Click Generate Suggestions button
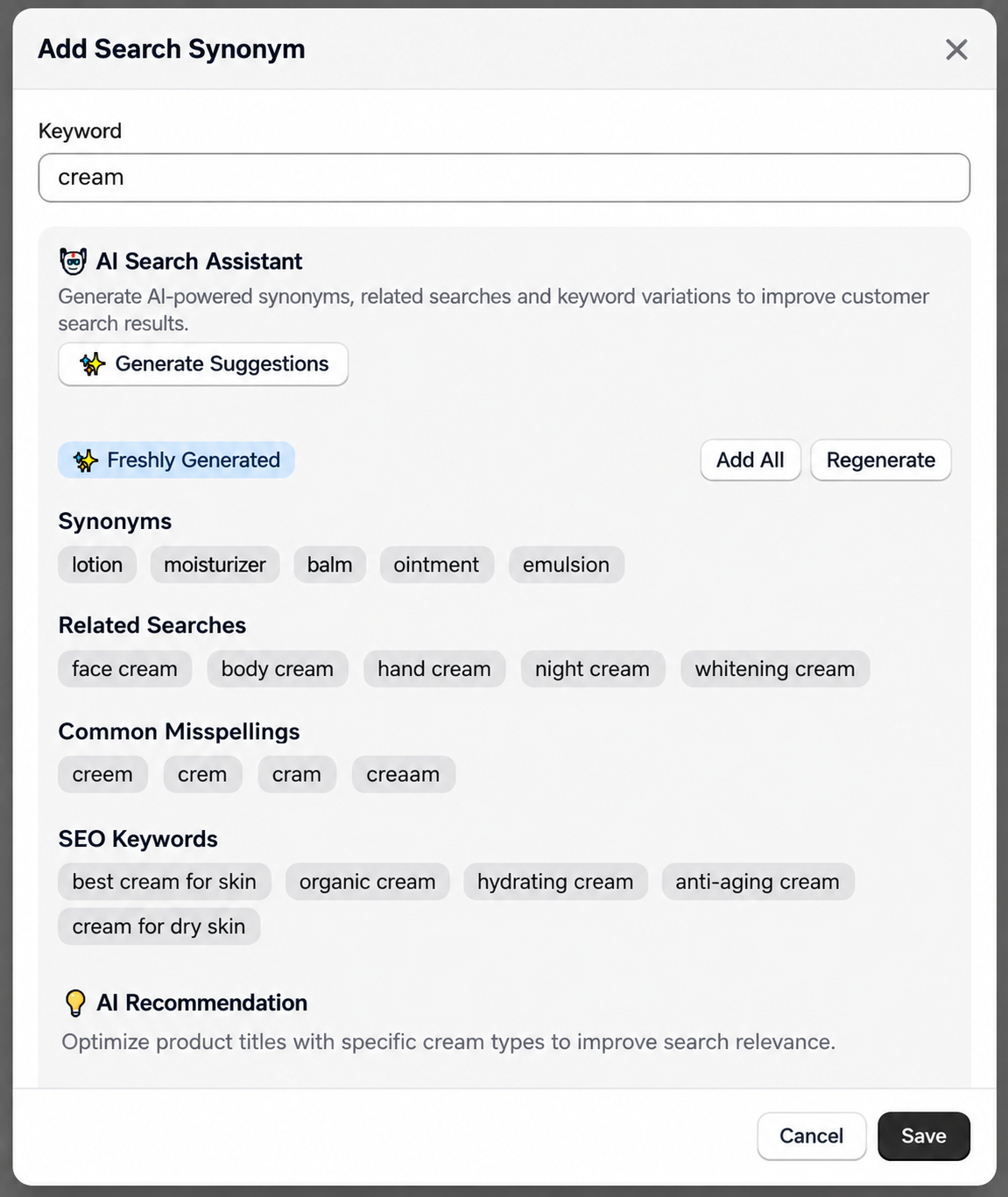The width and height of the screenshot is (1008, 1197). 203,363
